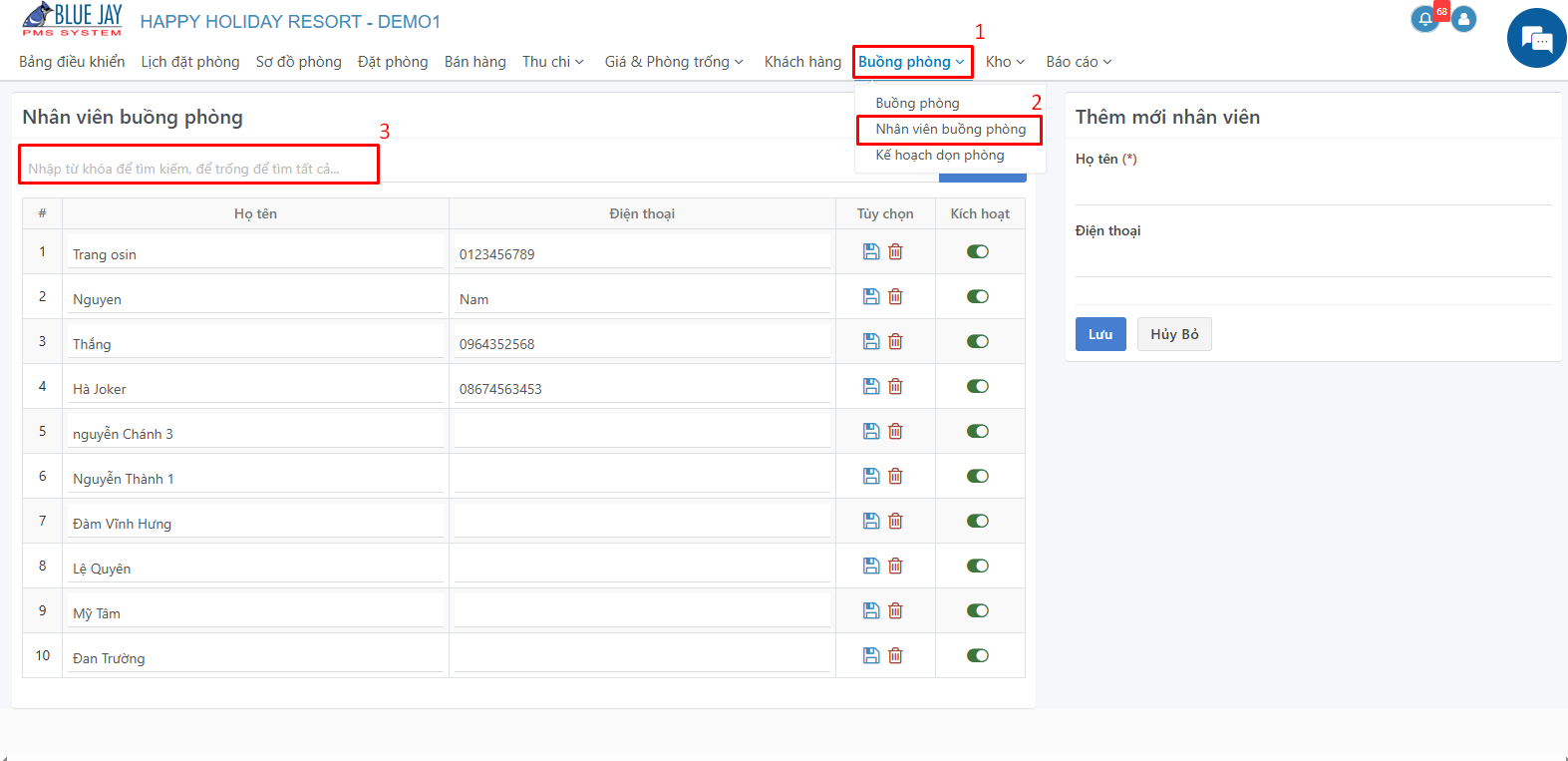1568x761 pixels.
Task: Click the empty phone field for Mỹ Tâm
Action: (x=642, y=612)
